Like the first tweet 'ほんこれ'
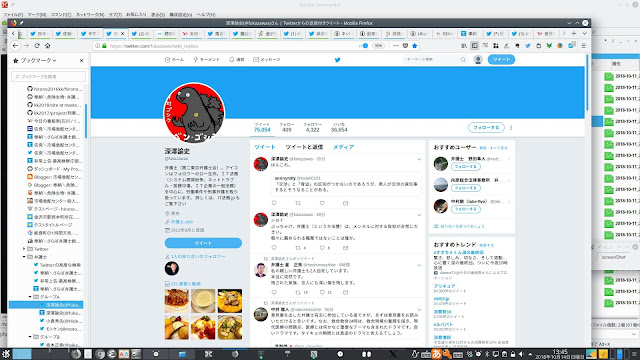Image resolution: width=640 pixels, height=360 pixels. [322, 203]
